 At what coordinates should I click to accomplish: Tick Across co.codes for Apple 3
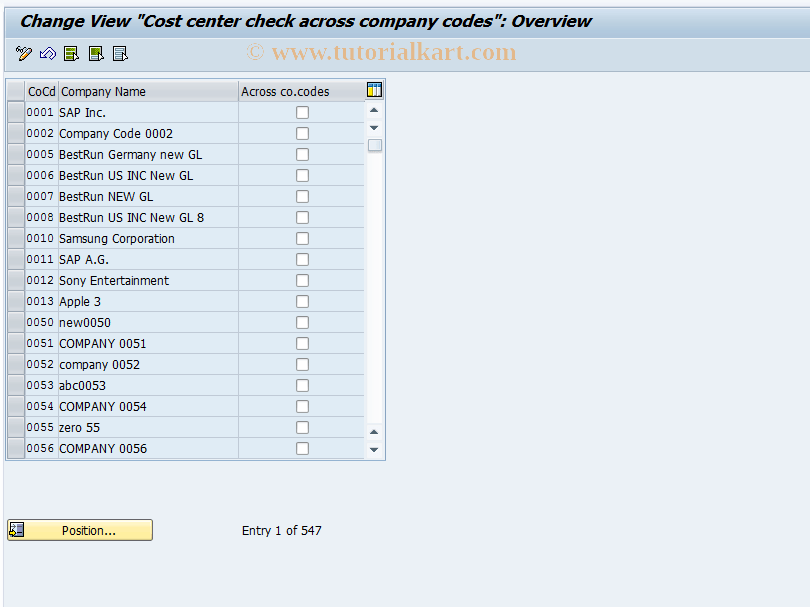pyautogui.click(x=302, y=301)
